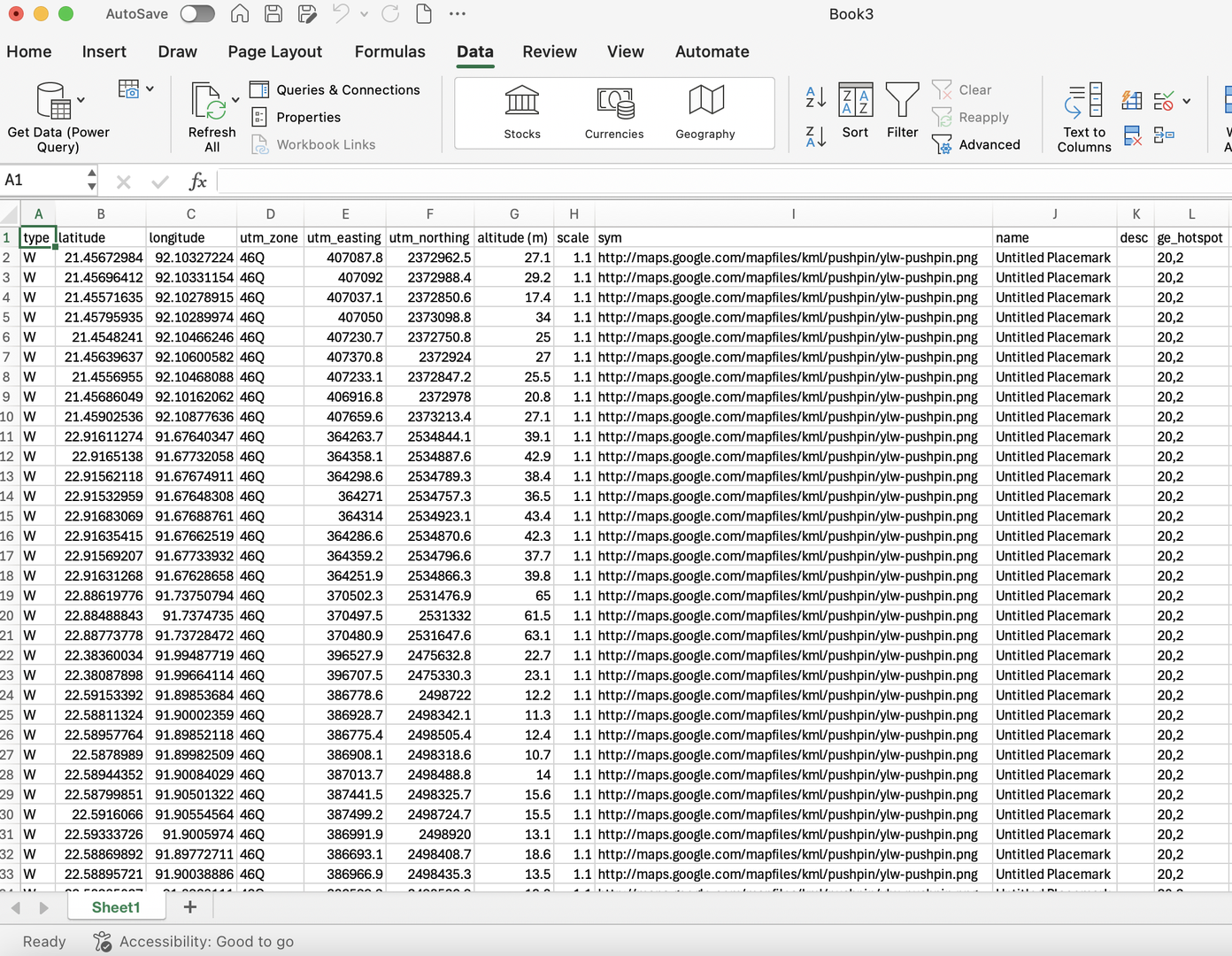The width and height of the screenshot is (1232, 956).
Task: Click the next sheet navigation arrow
Action: point(44,908)
